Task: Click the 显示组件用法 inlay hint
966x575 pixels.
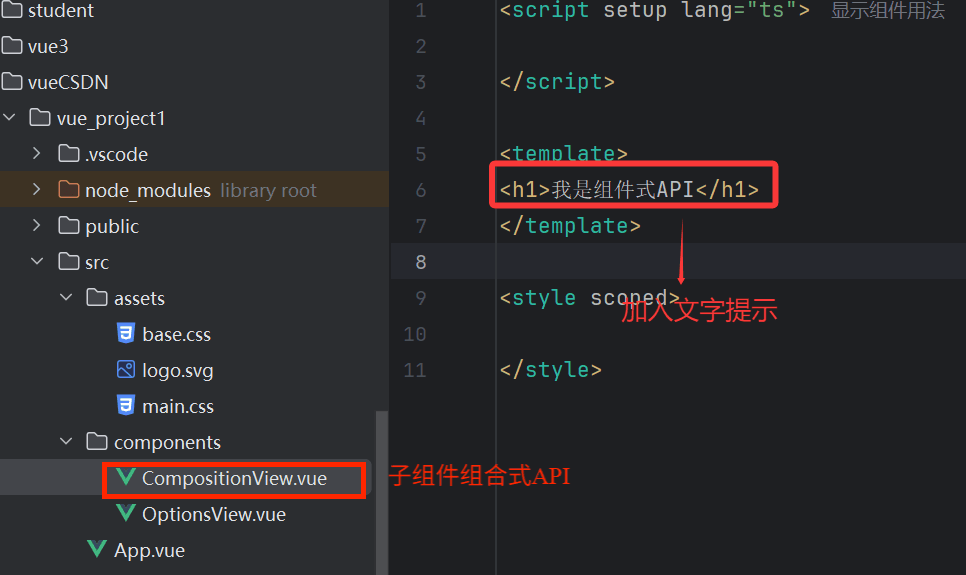Action: 888,10
